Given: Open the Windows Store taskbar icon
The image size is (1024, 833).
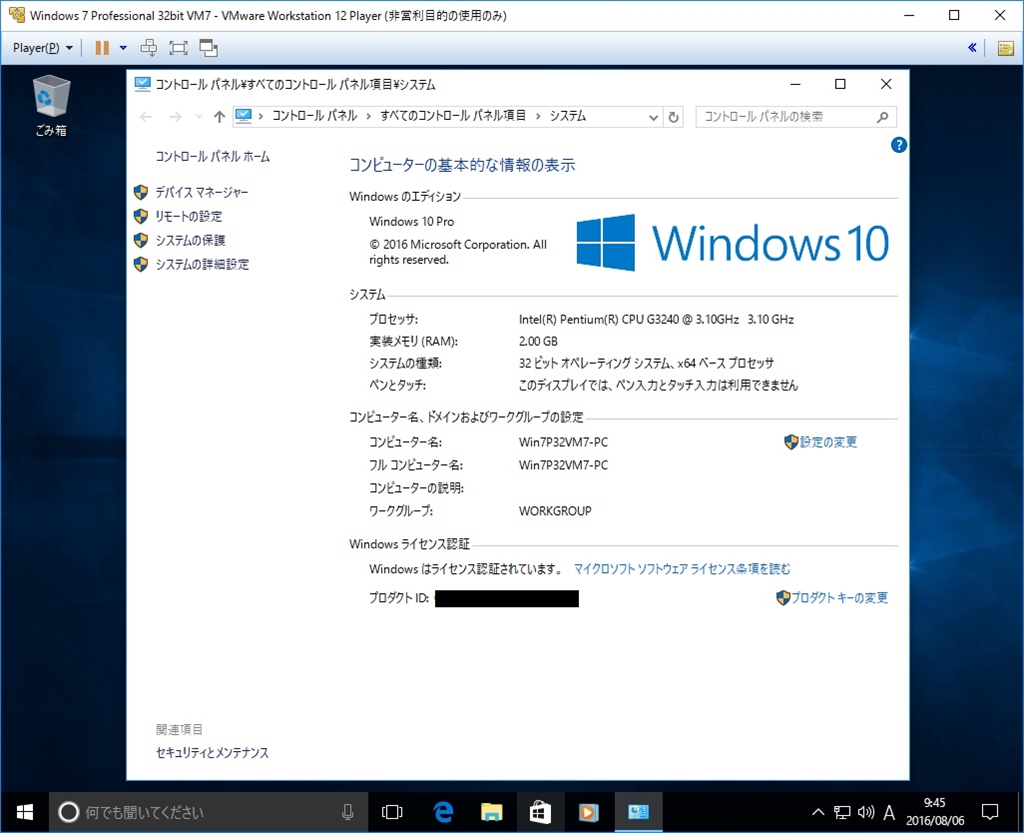Looking at the screenshot, I should point(539,812).
